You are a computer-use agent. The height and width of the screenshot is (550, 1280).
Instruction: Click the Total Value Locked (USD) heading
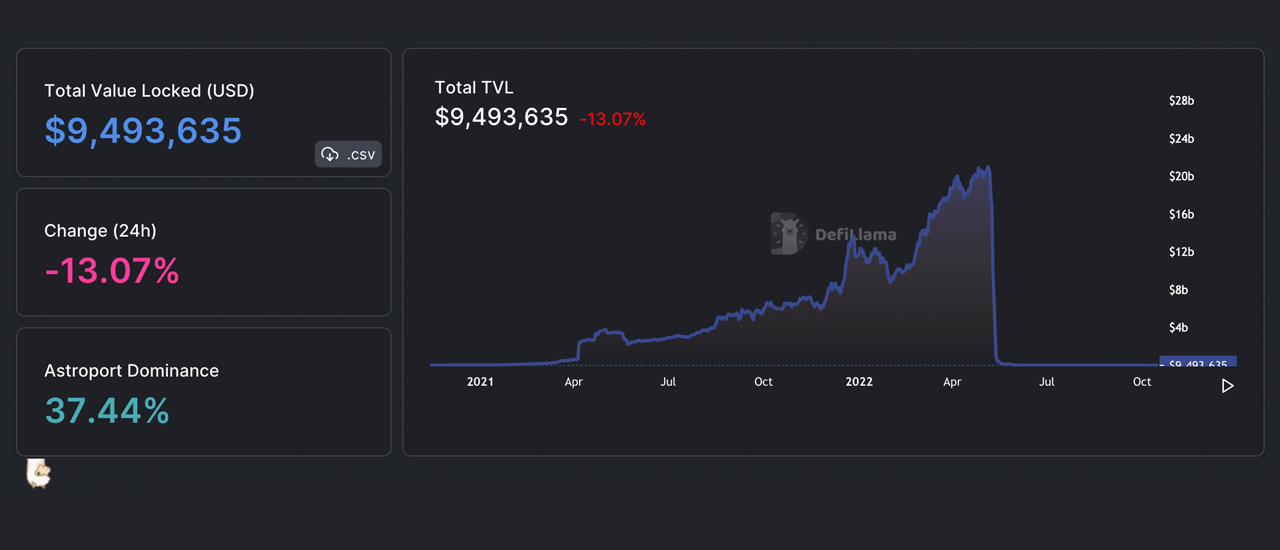[149, 91]
